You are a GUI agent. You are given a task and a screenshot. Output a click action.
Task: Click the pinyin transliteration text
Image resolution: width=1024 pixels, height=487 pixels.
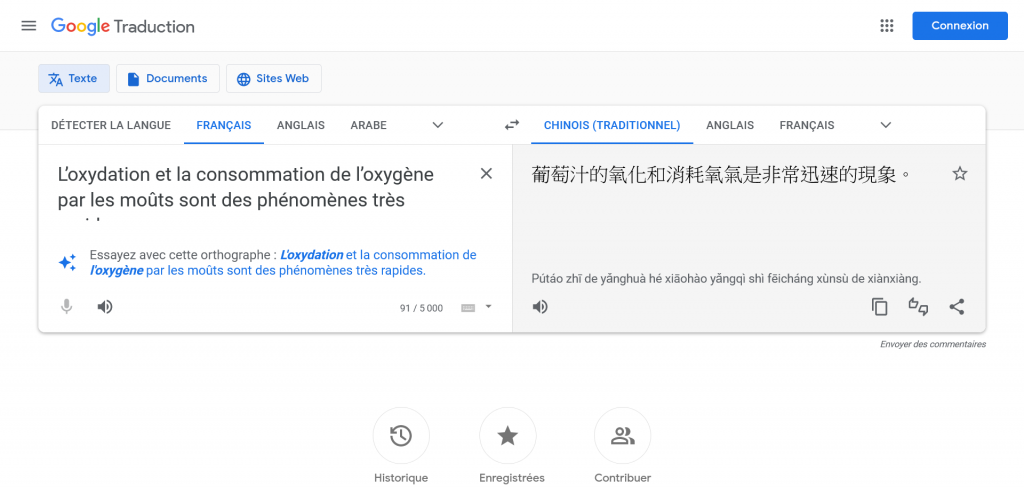click(726, 279)
